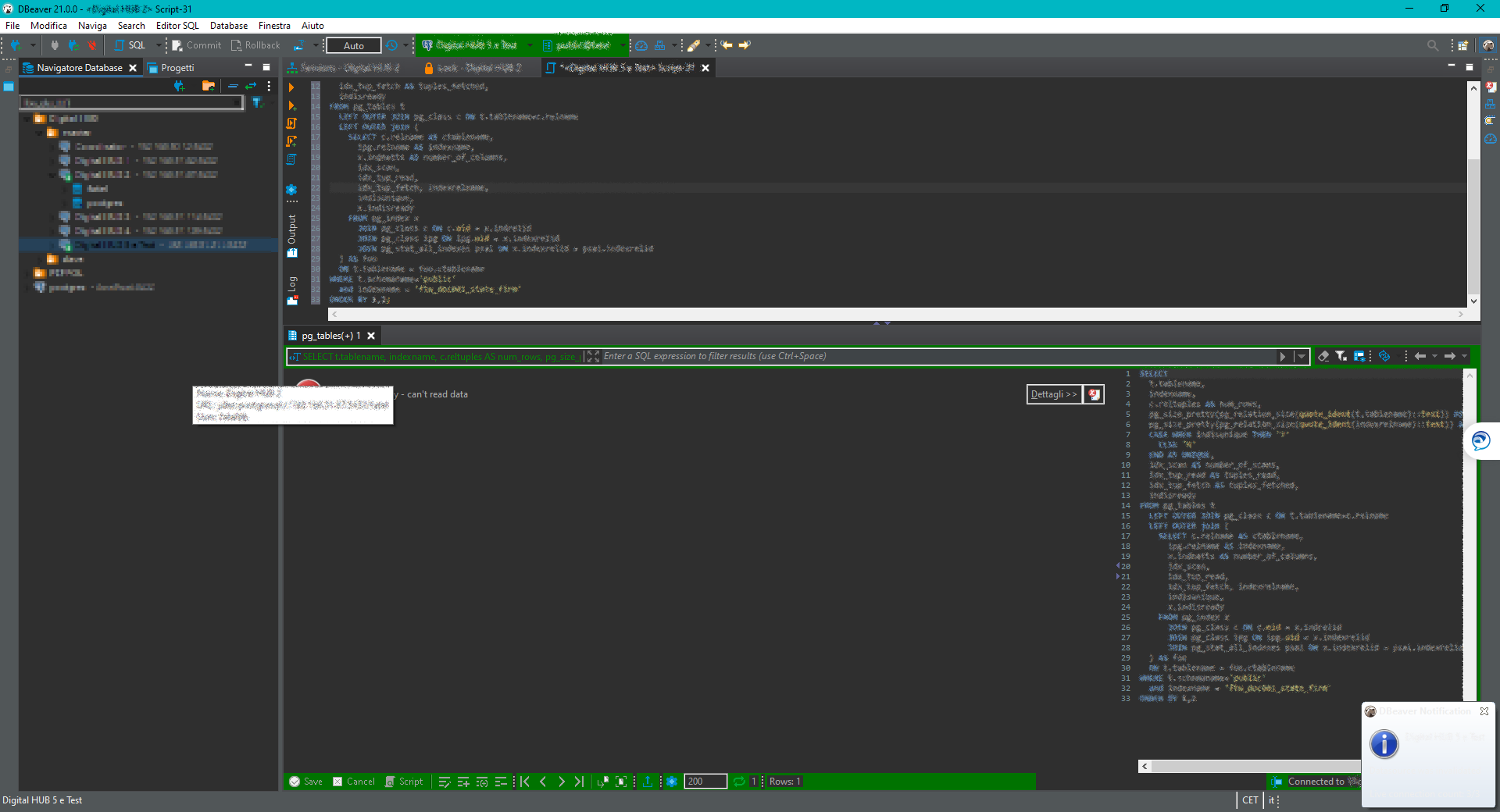
Task: Toggle the Auto-commit mode button
Action: (353, 45)
